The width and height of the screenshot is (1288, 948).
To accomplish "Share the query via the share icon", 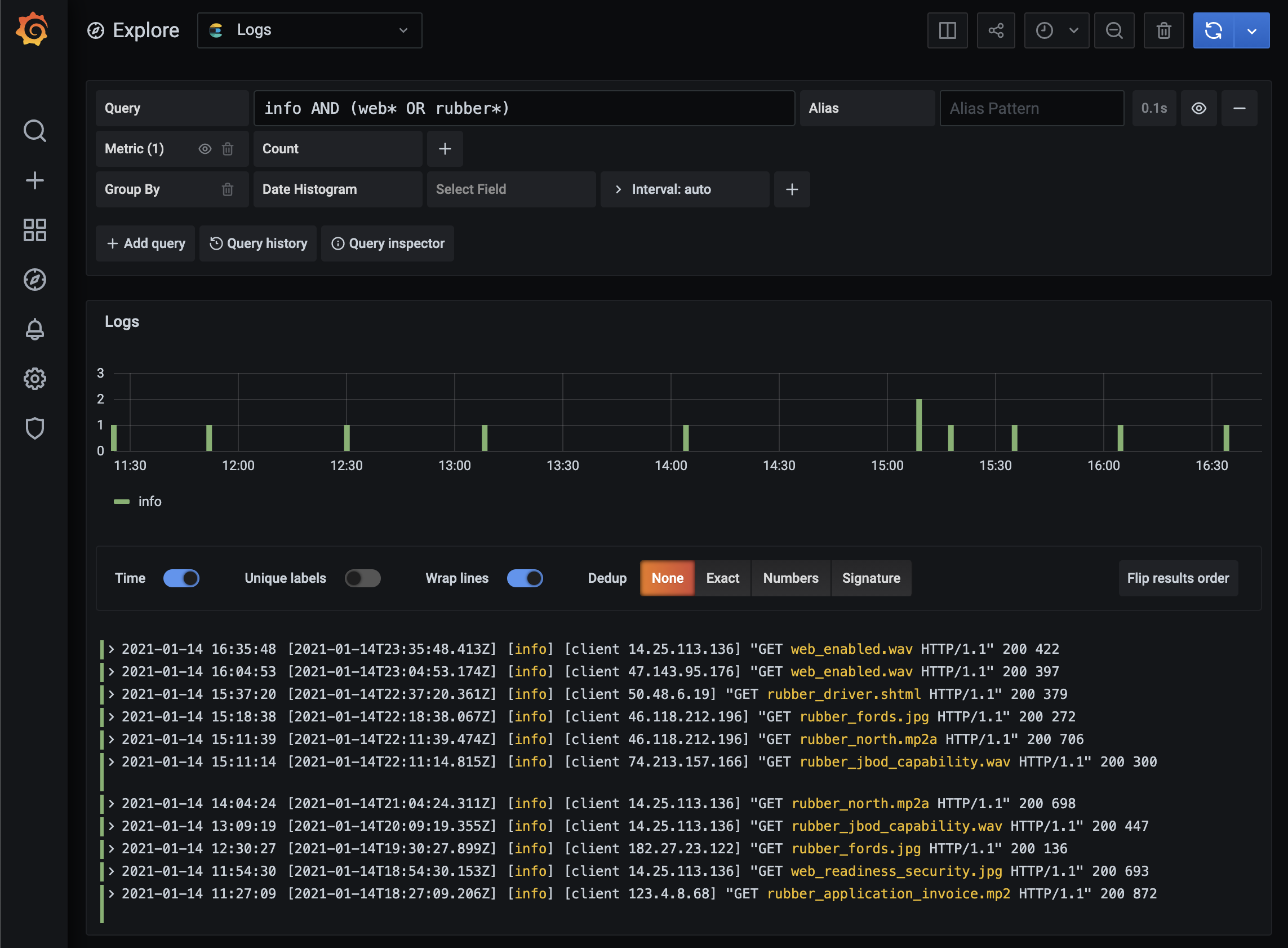I will [x=996, y=30].
